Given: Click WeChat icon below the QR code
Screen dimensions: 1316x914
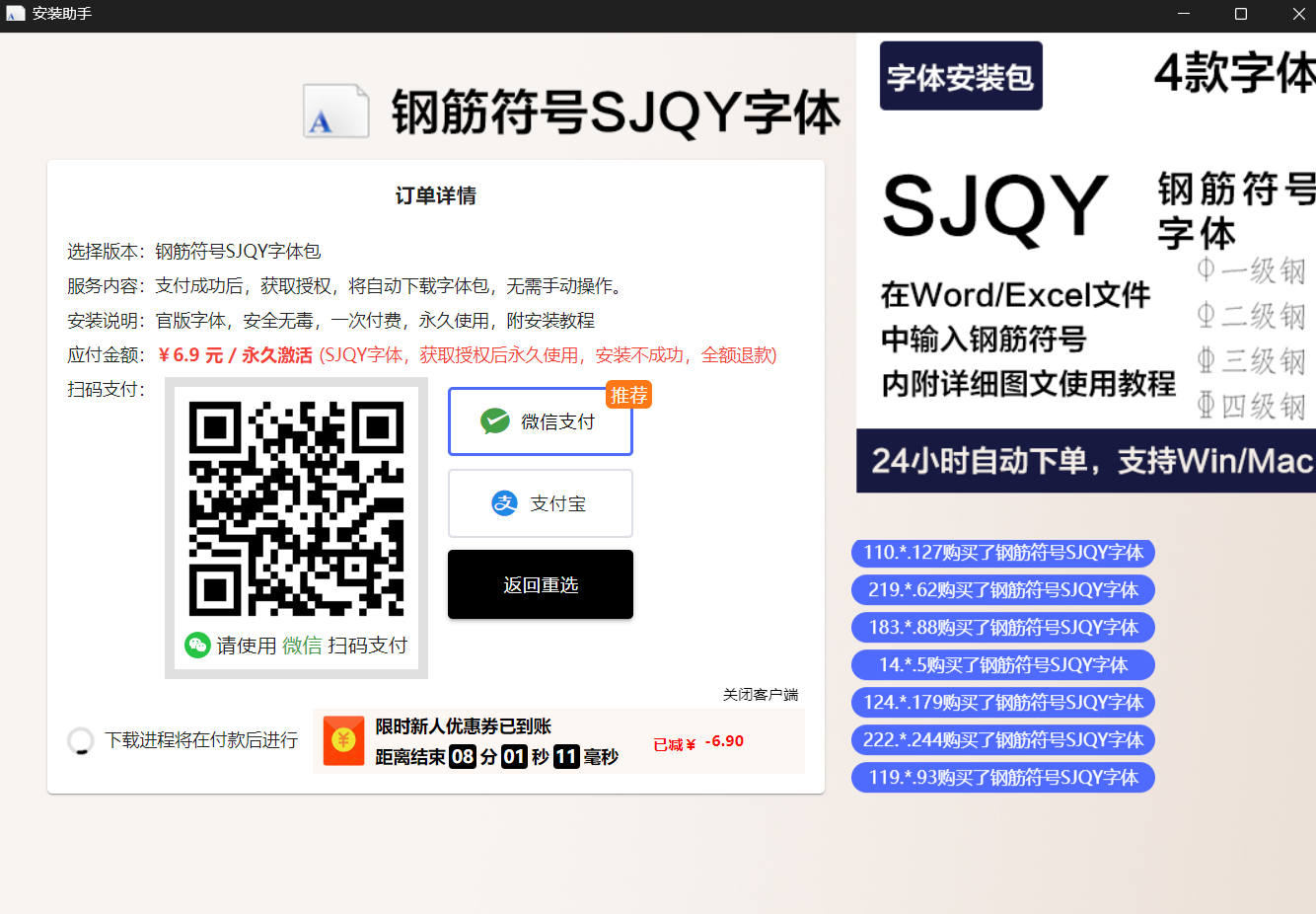Looking at the screenshot, I should coord(197,646).
